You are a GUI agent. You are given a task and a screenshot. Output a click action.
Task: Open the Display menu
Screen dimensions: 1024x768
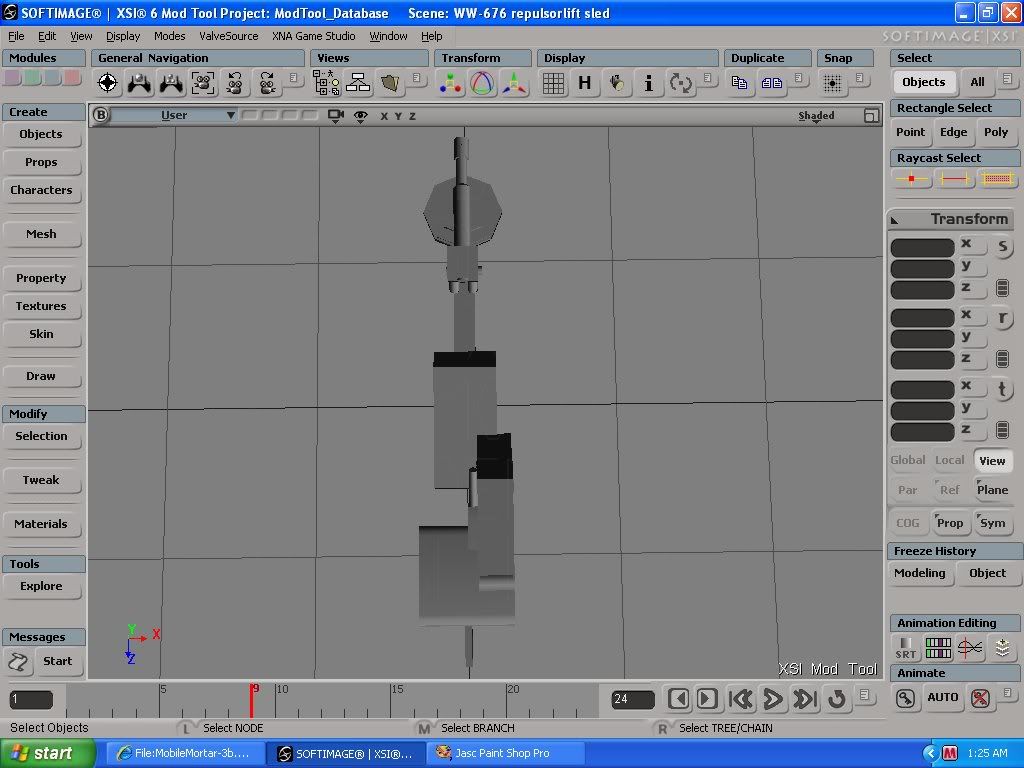pyautogui.click(x=123, y=36)
